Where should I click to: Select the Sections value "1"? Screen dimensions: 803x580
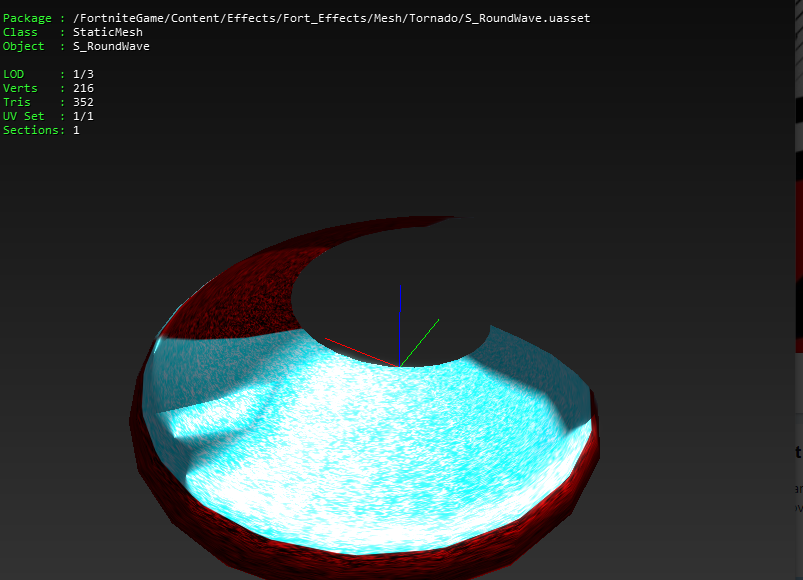[x=76, y=130]
